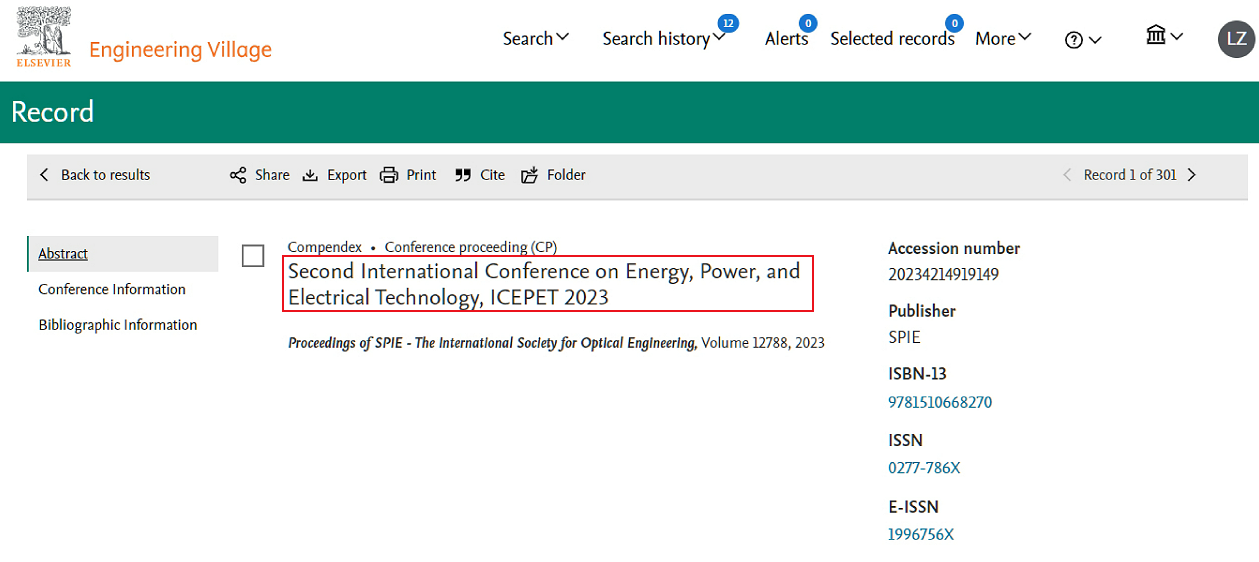The height and width of the screenshot is (562, 1259).
Task: Click the Elsevier tree logo
Action: (x=43, y=37)
